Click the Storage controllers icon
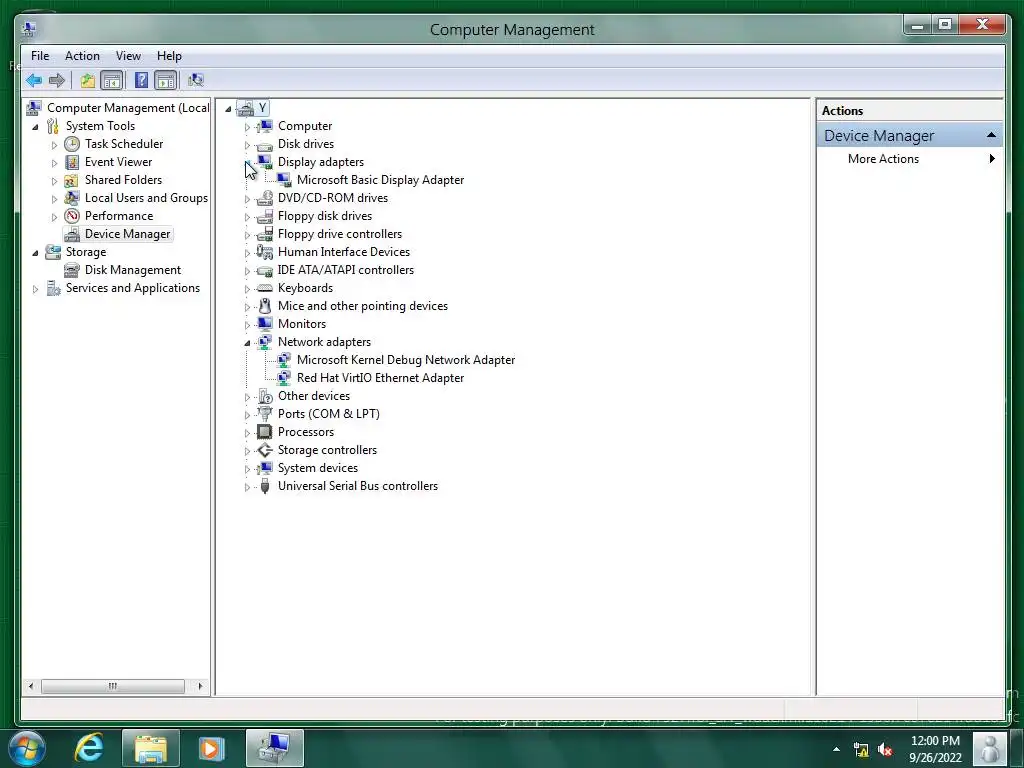The width and height of the screenshot is (1024, 768). pos(264,450)
